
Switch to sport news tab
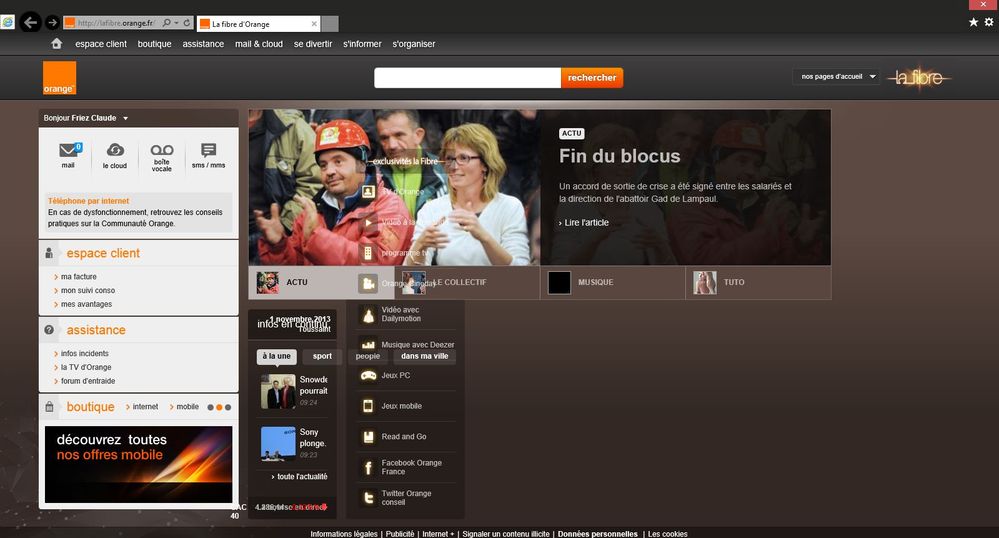point(322,356)
